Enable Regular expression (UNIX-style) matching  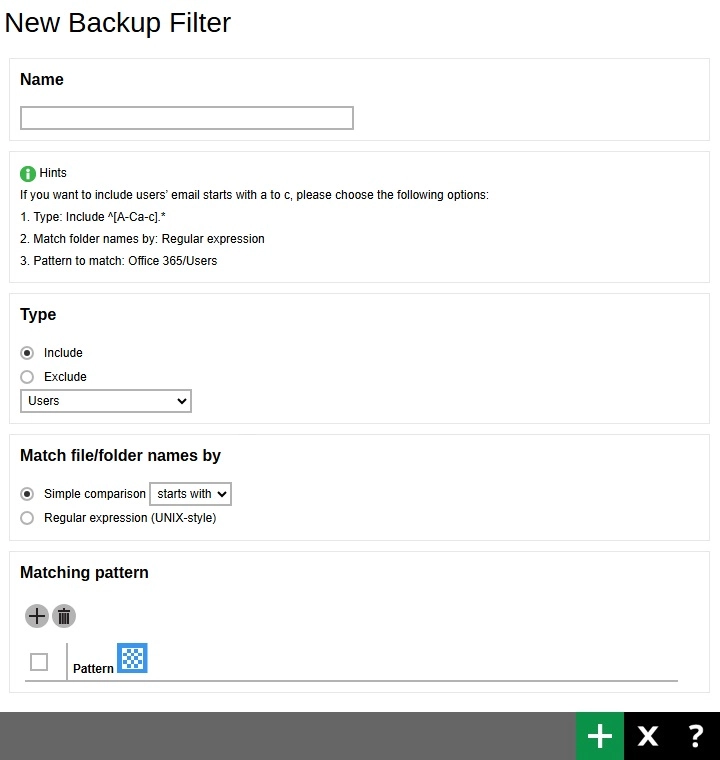27,518
